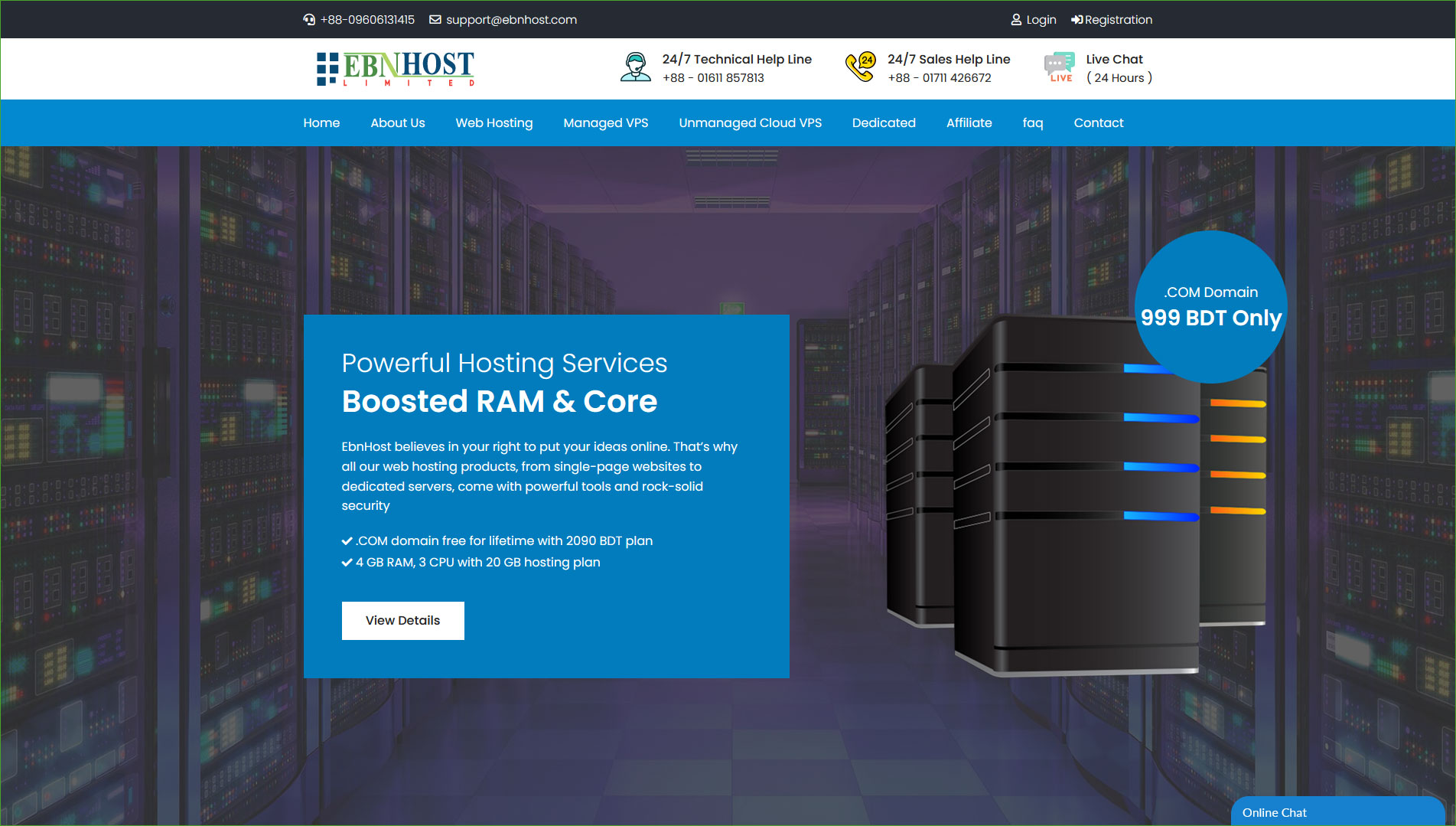Open the faq menu item
Viewport: 1456px width, 826px height.
point(1033,122)
